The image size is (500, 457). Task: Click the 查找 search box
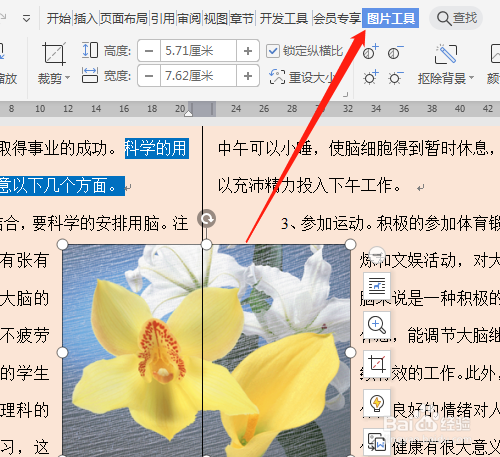pos(456,18)
